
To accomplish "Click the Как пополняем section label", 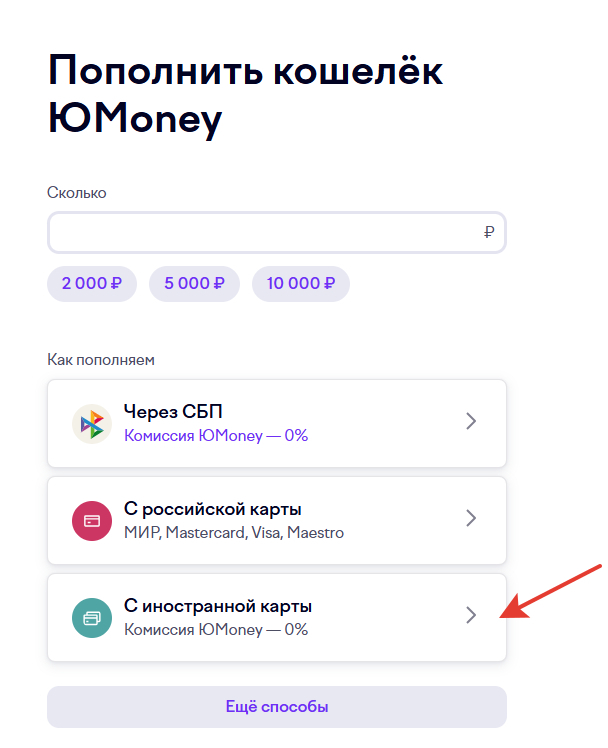I will coord(101,359).
